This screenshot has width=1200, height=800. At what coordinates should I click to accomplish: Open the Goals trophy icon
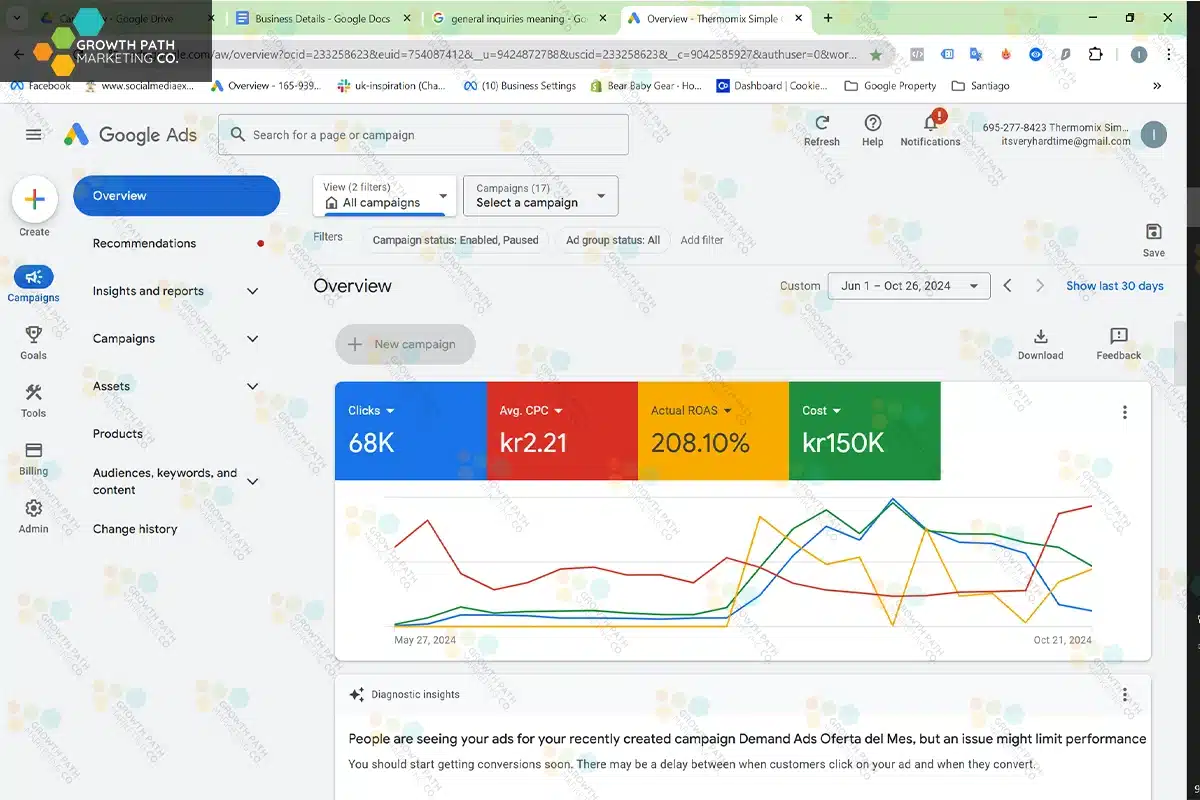click(x=33, y=335)
